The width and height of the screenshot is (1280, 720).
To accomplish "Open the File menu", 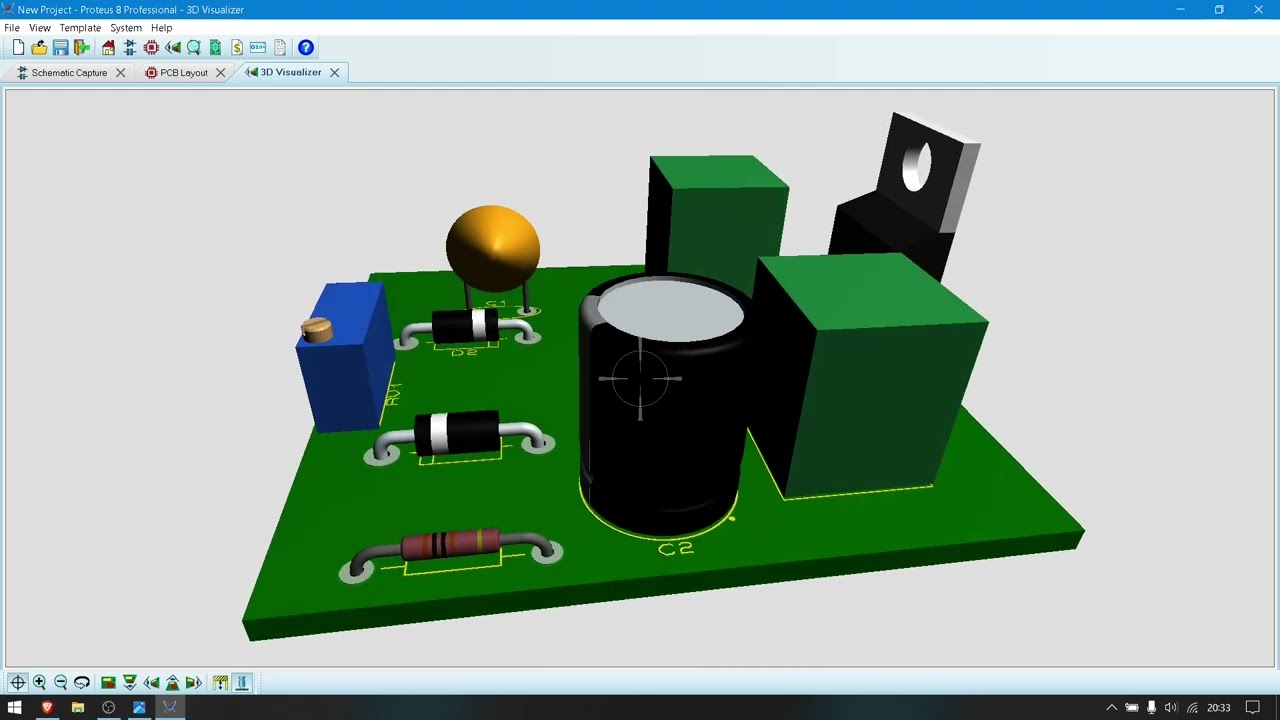I will [12, 28].
